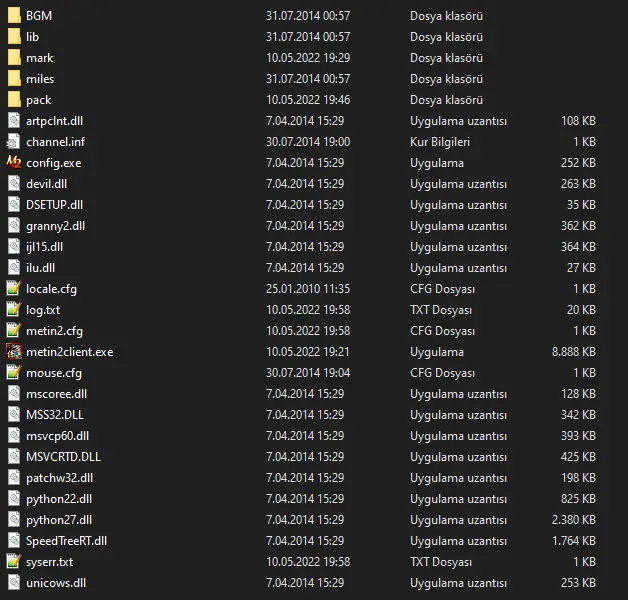This screenshot has height=600, width=628.
Task: Click the date 30.07.2014 19:00
Action: [x=308, y=142]
